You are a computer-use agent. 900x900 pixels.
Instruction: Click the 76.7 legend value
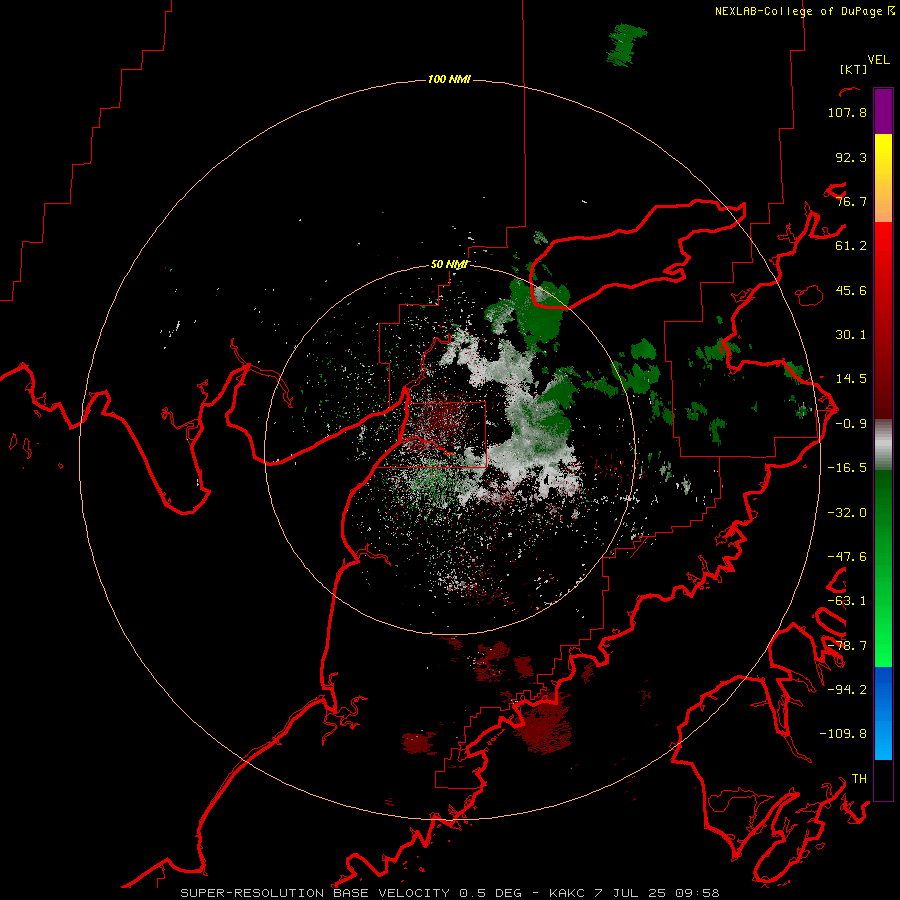tap(851, 201)
